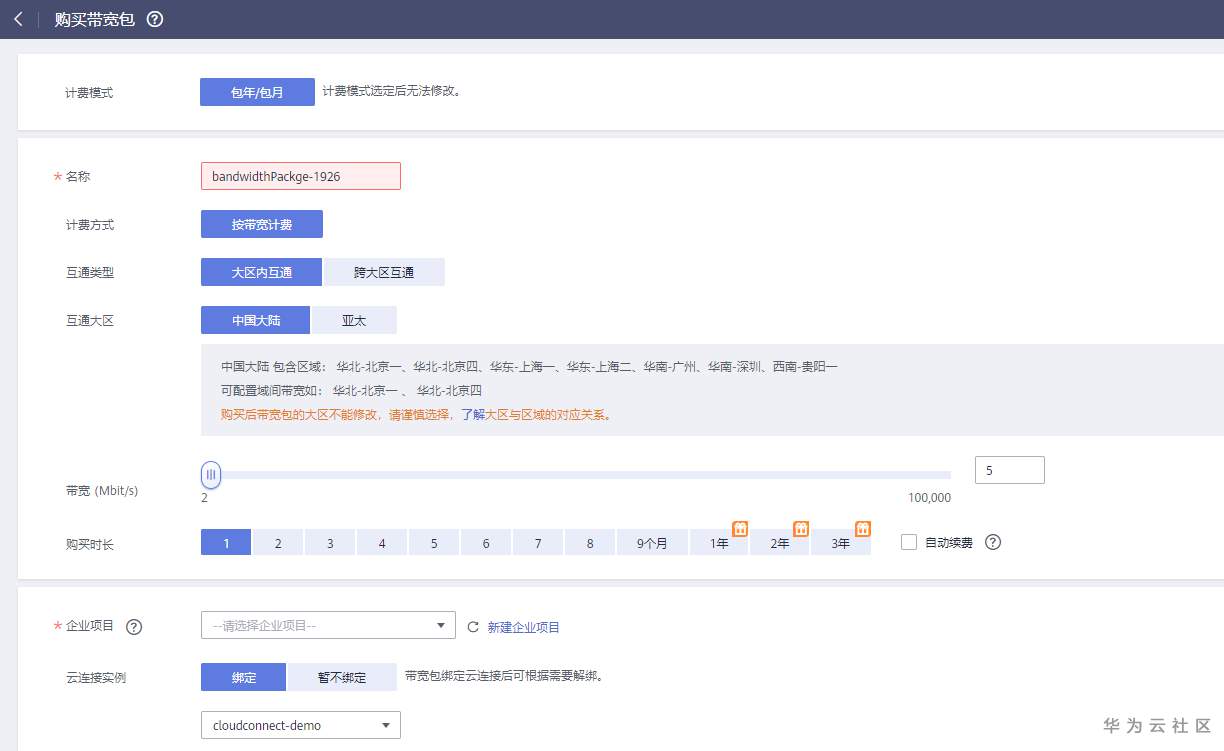Select 包年/包月 billing mode
The height and width of the screenshot is (751, 1224).
[x=257, y=92]
